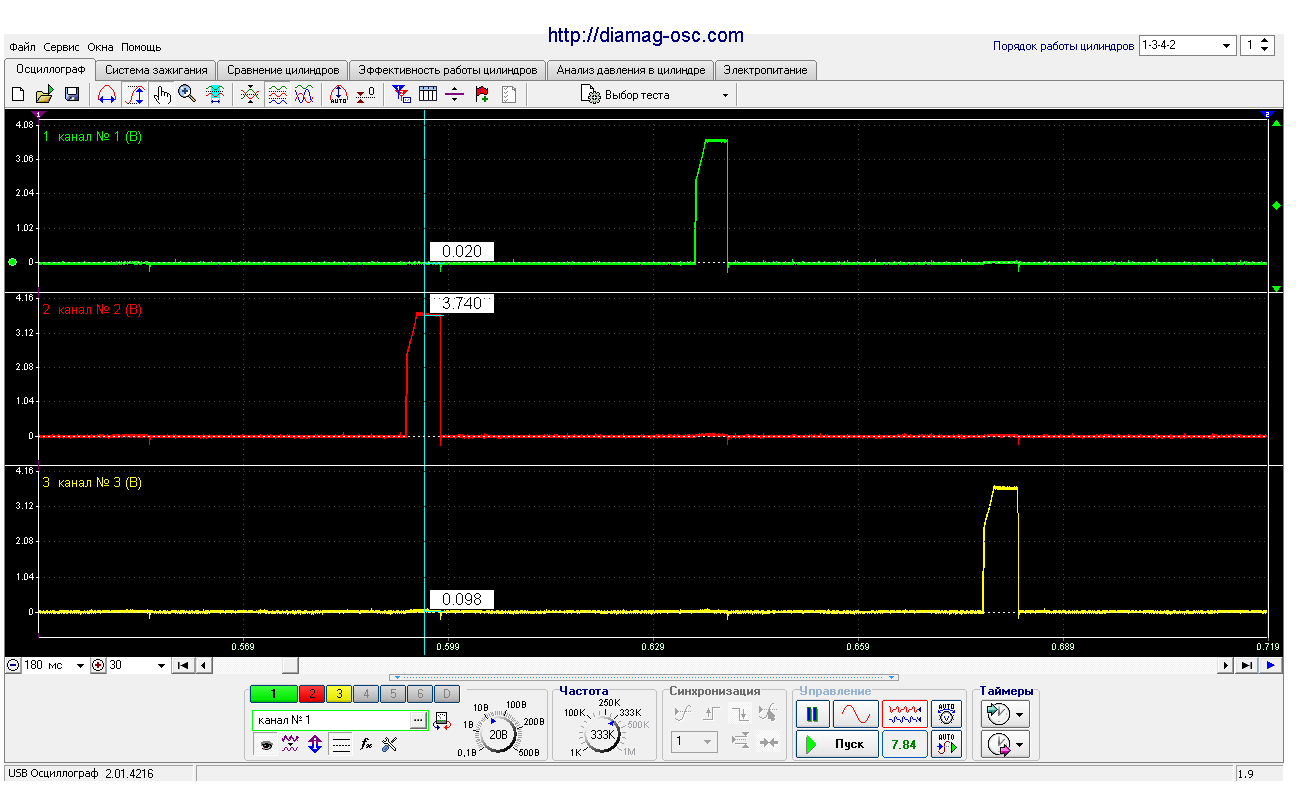Screen dimensions: 1296x786
Task: Click the Пуск start button
Action: (838, 744)
